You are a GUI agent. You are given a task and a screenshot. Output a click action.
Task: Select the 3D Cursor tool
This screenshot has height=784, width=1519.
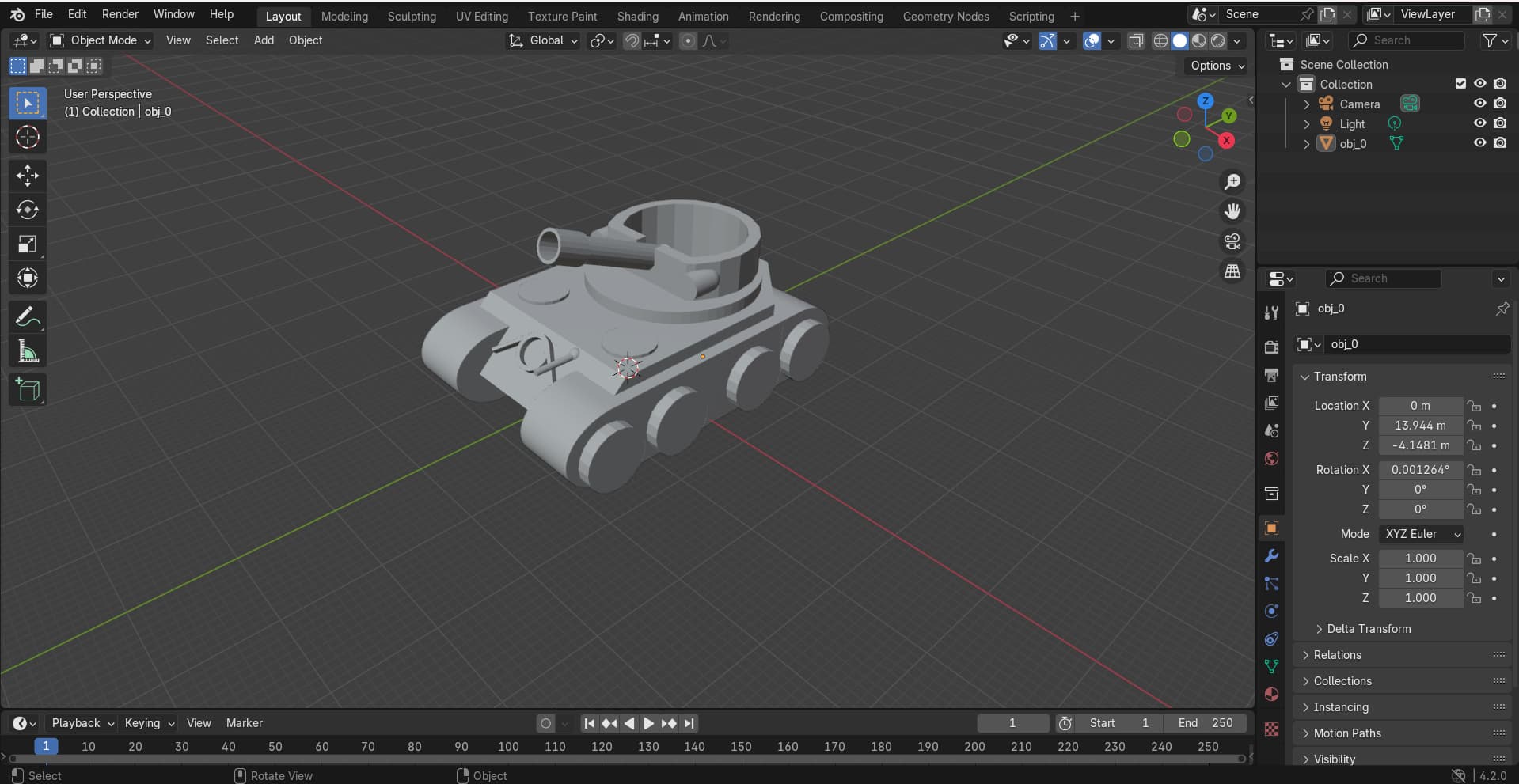(28, 138)
